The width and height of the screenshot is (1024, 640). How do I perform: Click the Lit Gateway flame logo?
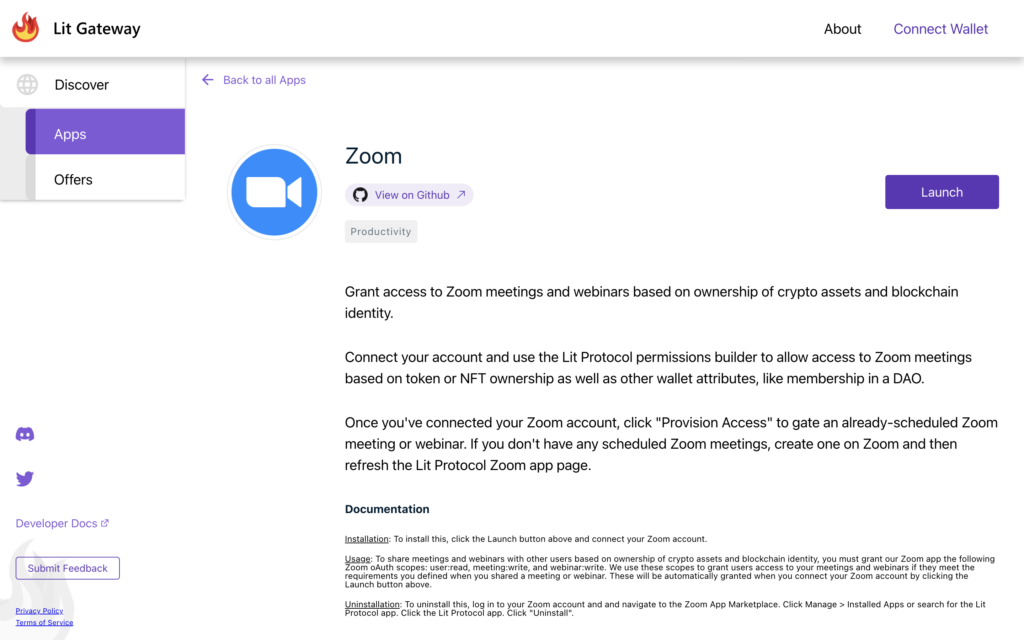pos(26,28)
